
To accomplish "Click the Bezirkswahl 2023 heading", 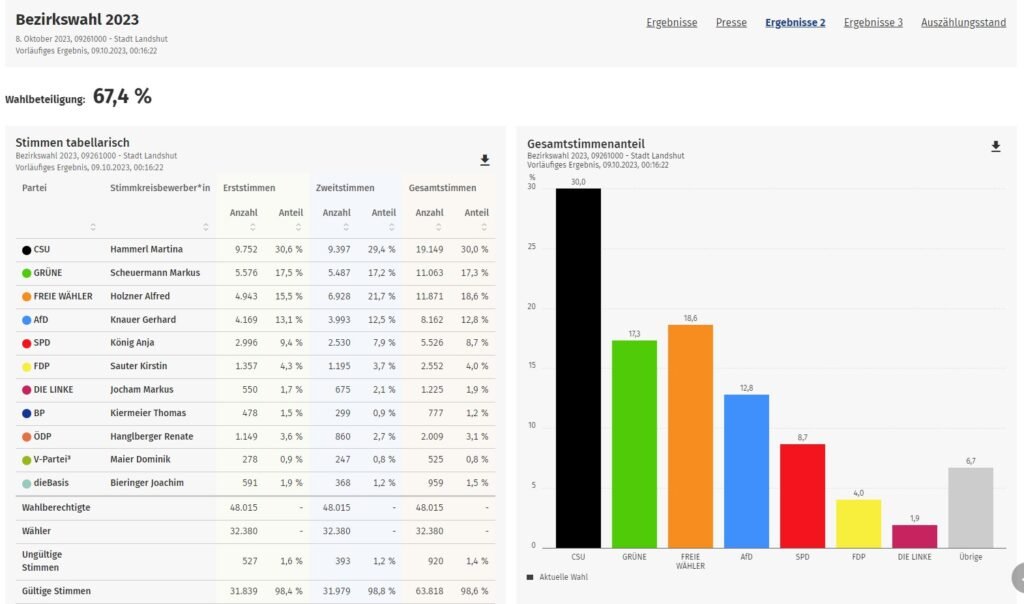I will [x=77, y=20].
